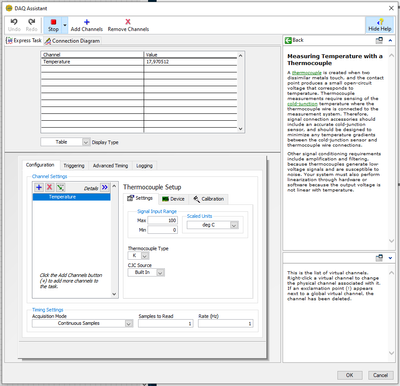Switch to the Triggering tab
Screen dimensions: 400x386
pyautogui.click(x=74, y=166)
